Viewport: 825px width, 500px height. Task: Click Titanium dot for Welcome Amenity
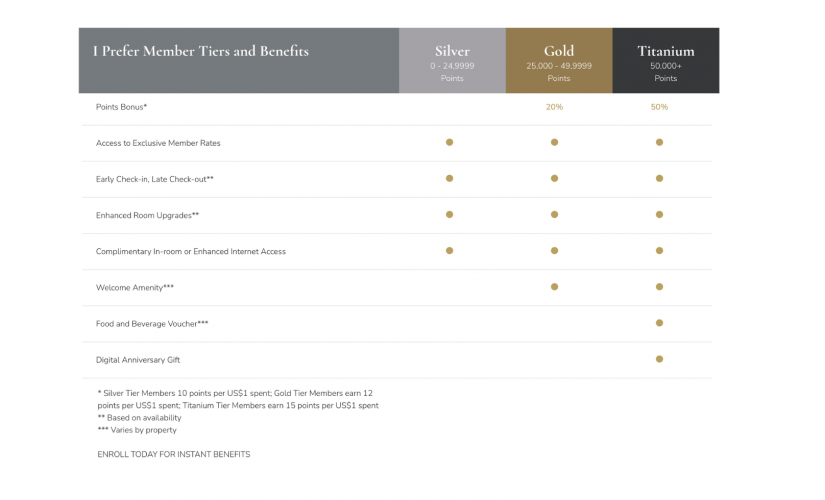(659, 287)
